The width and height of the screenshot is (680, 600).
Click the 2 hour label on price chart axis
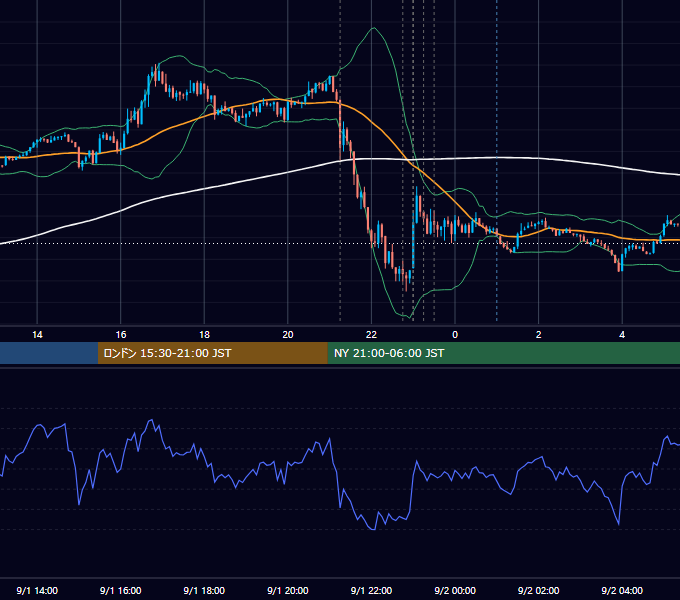click(x=539, y=335)
